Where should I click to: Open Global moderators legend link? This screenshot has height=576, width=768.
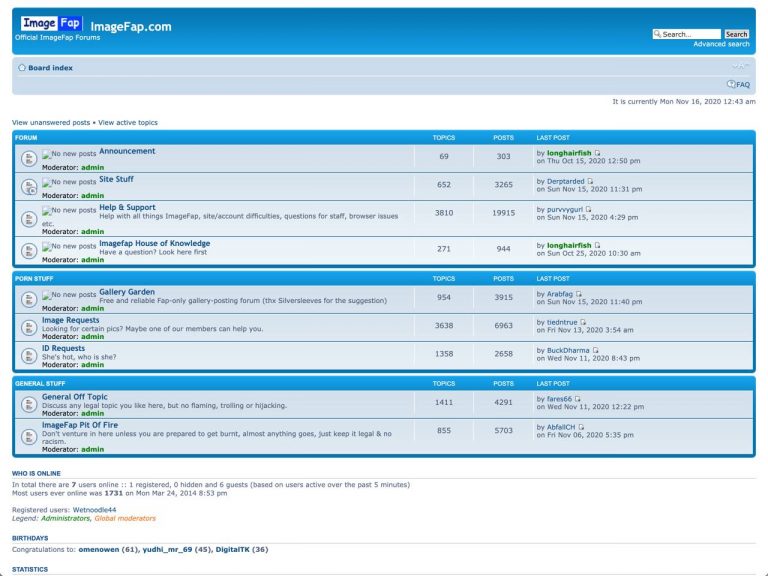(x=125, y=518)
